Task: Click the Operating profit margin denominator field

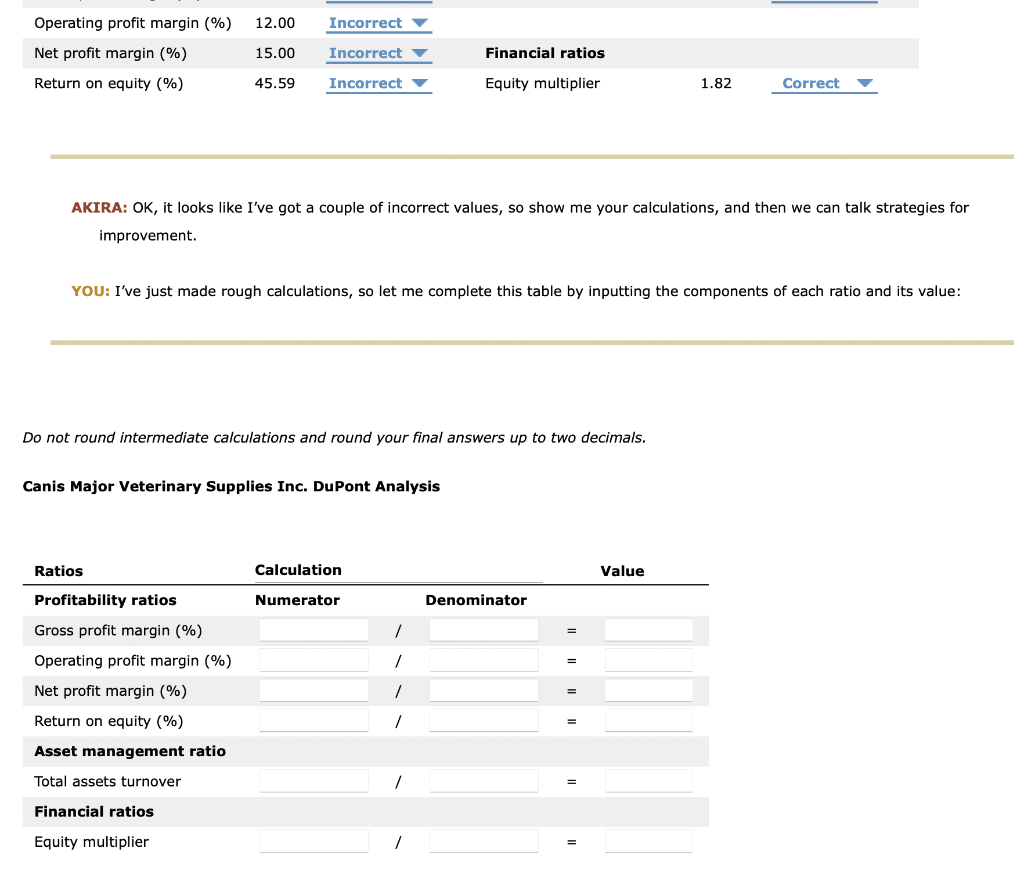Action: (x=484, y=660)
